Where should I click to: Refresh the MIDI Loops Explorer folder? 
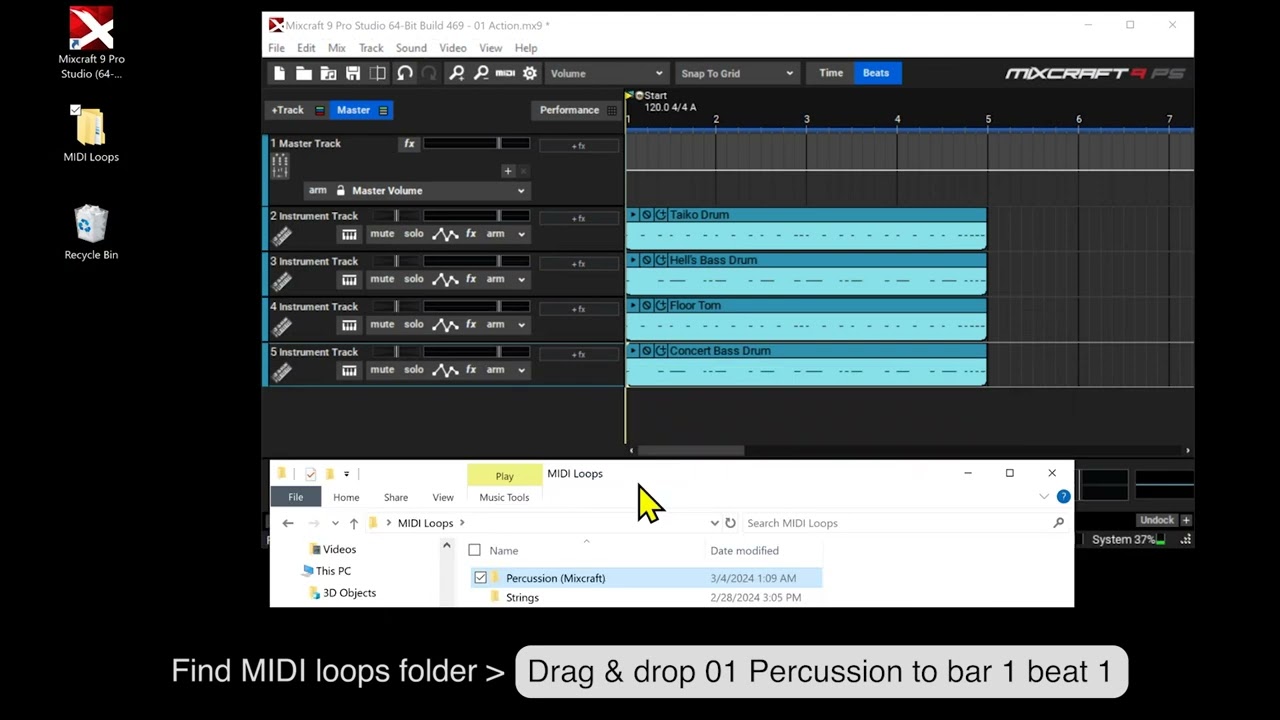coord(730,523)
